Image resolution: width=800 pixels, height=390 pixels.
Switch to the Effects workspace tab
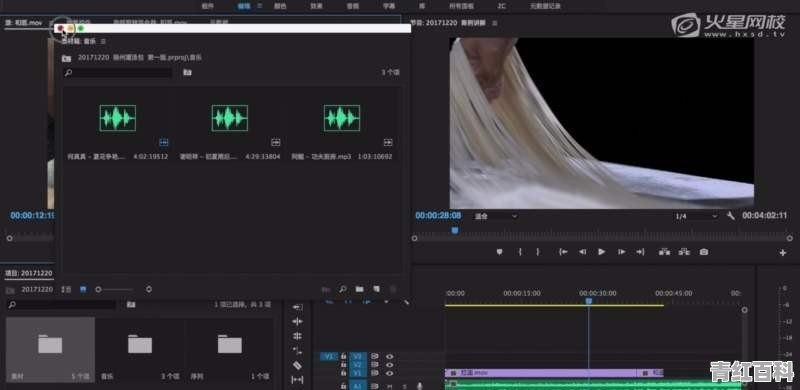[x=316, y=6]
